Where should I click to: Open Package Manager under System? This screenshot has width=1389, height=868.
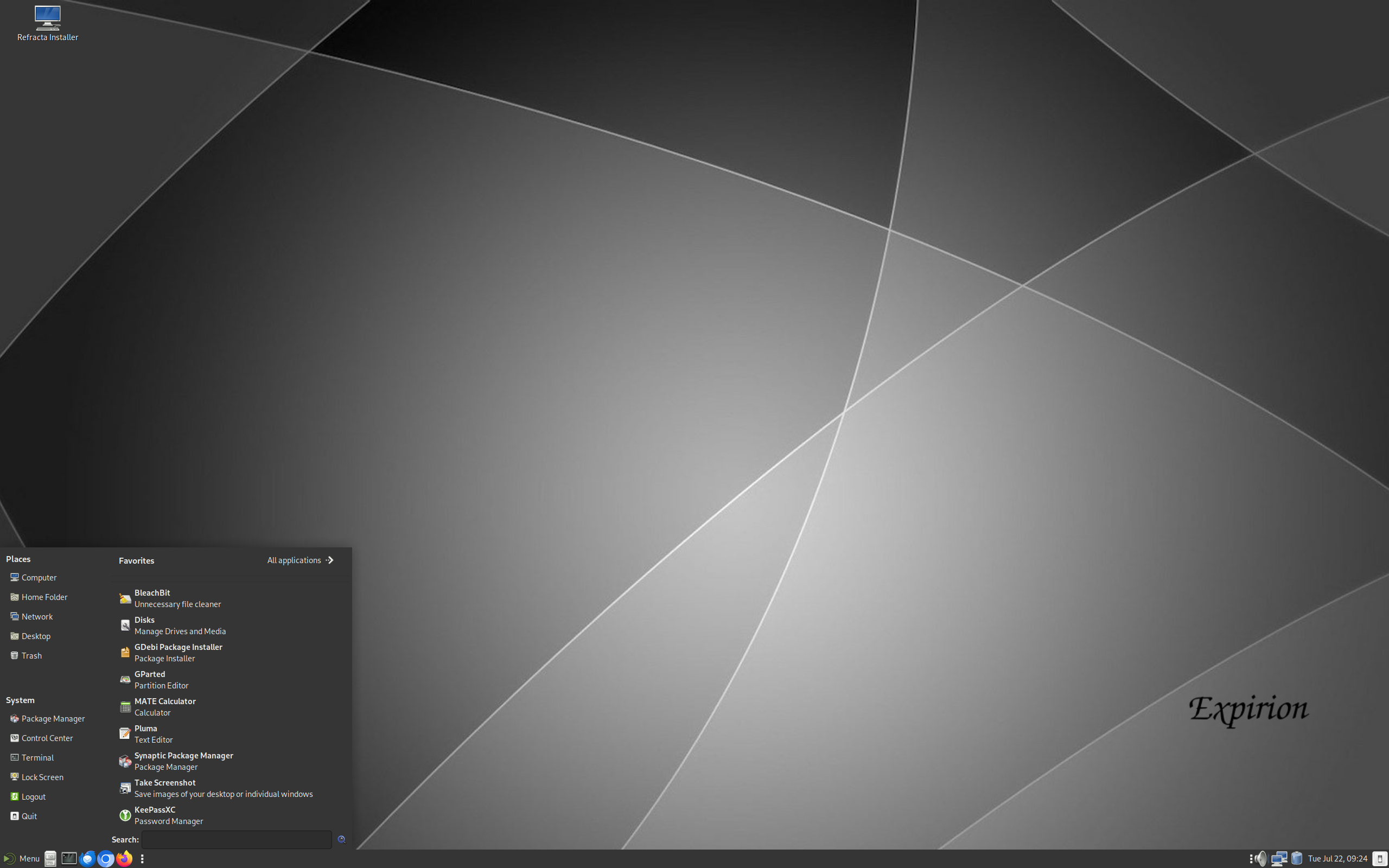point(48,719)
